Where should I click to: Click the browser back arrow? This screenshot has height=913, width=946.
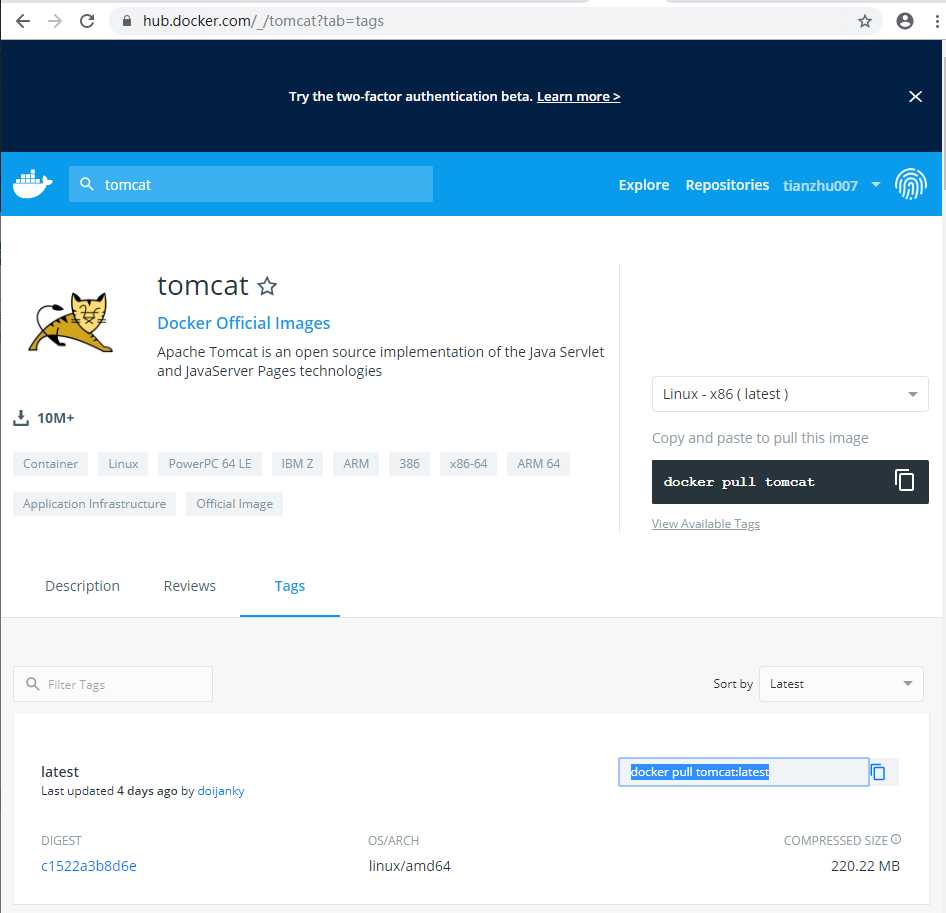point(23,21)
